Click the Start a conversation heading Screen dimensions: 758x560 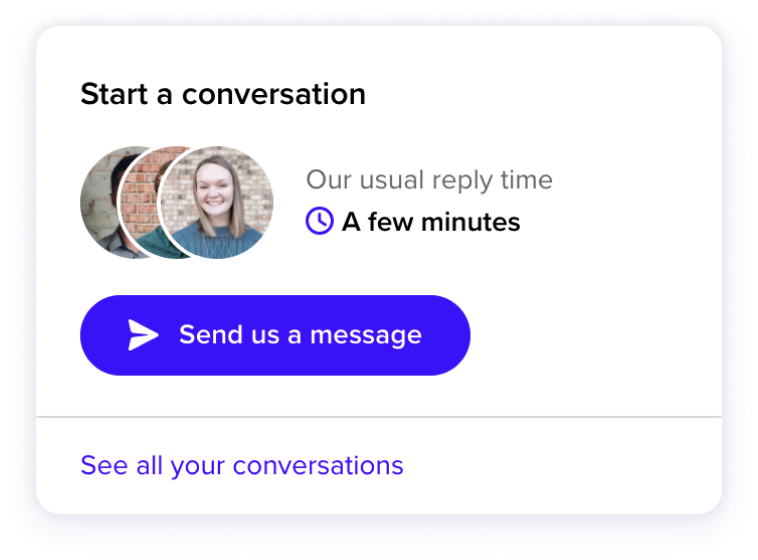pyautogui.click(x=223, y=94)
